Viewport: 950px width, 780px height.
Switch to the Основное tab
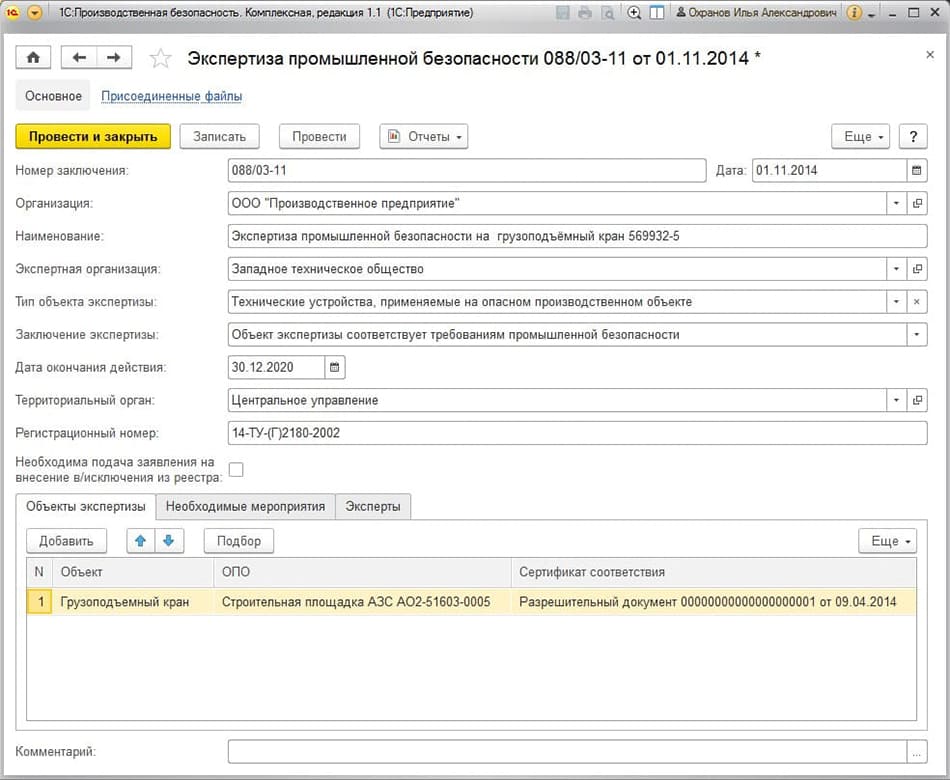click(x=53, y=96)
